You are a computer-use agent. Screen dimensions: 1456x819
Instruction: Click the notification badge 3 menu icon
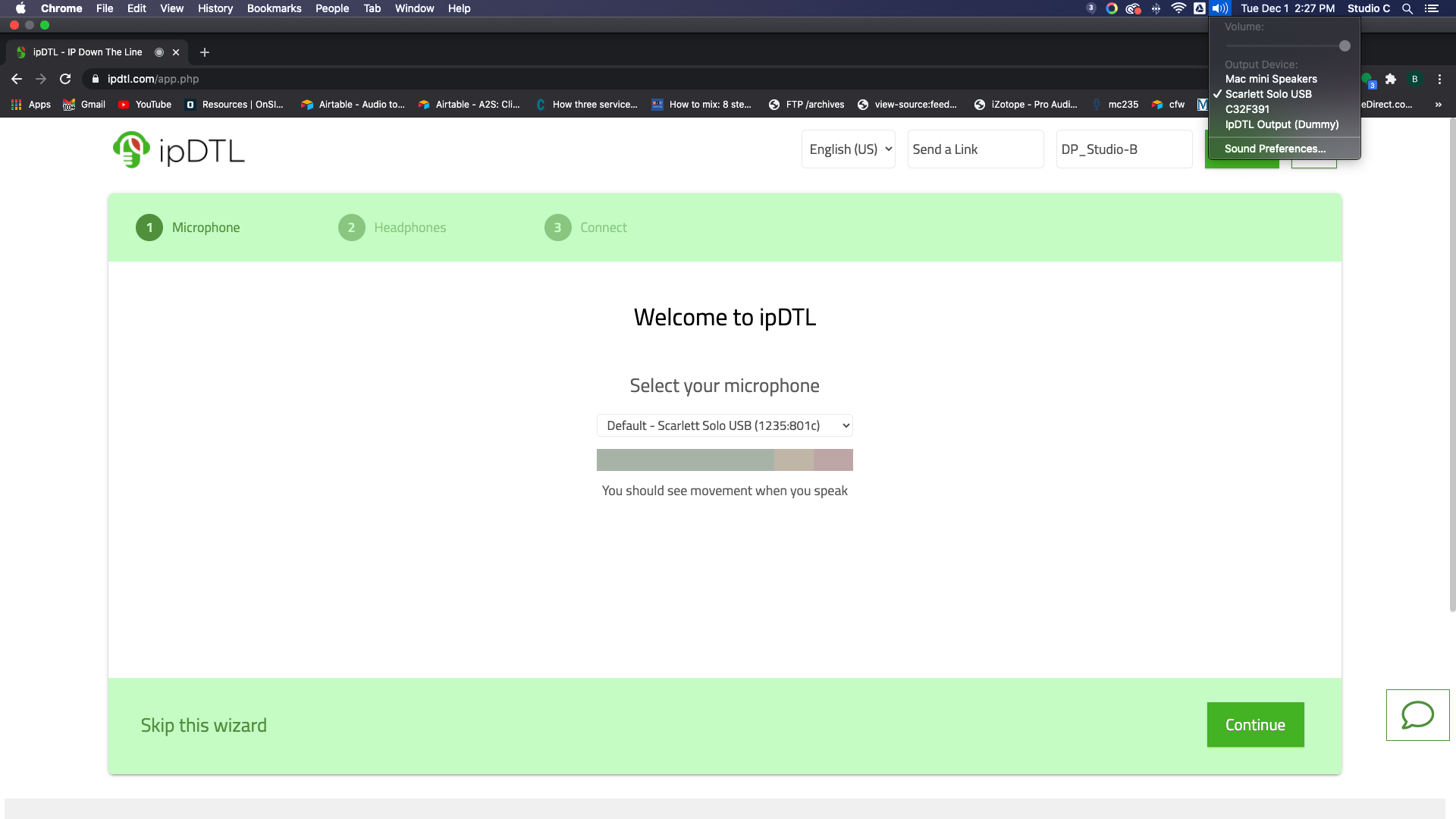tap(1090, 8)
